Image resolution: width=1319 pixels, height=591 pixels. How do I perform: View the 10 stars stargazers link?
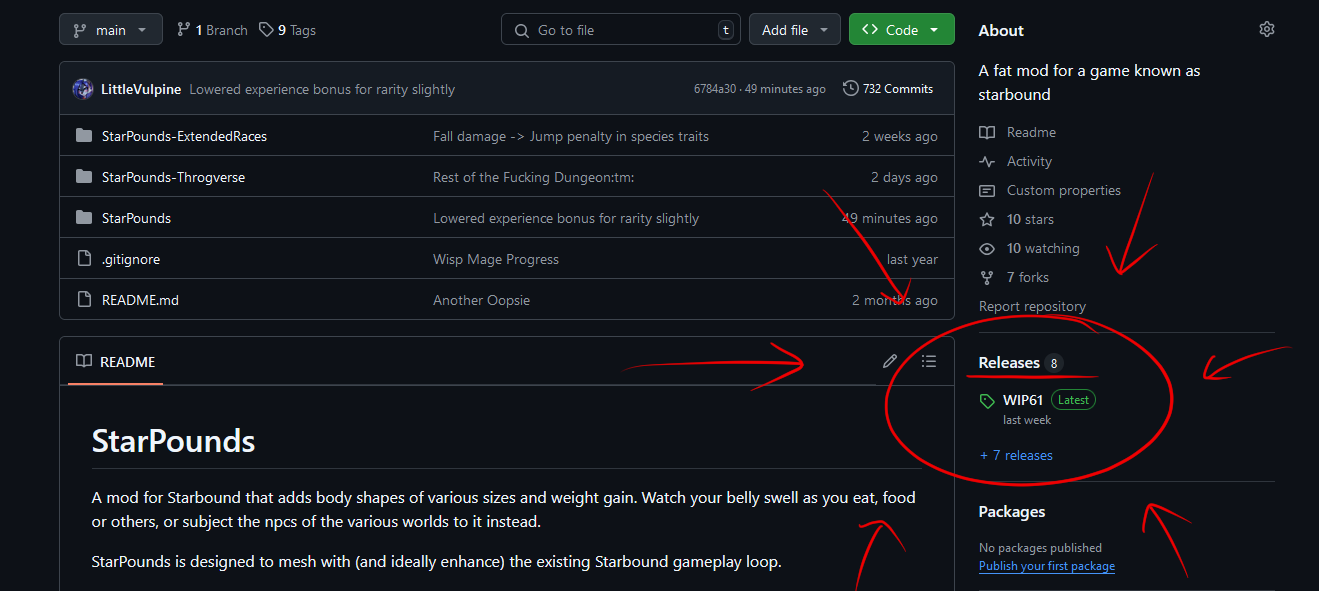pos(1029,219)
